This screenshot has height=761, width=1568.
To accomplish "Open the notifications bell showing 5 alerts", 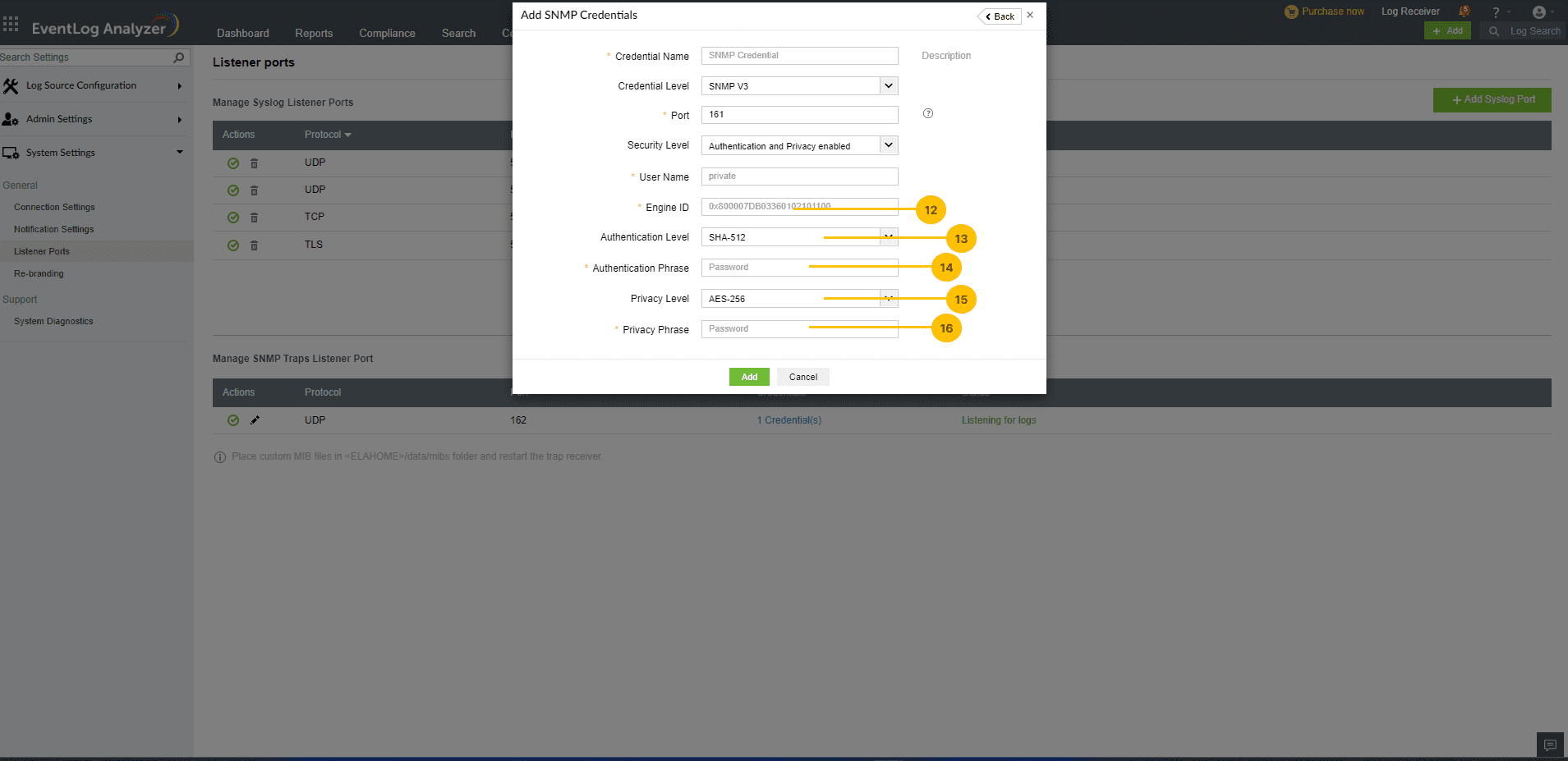I will [1464, 10].
